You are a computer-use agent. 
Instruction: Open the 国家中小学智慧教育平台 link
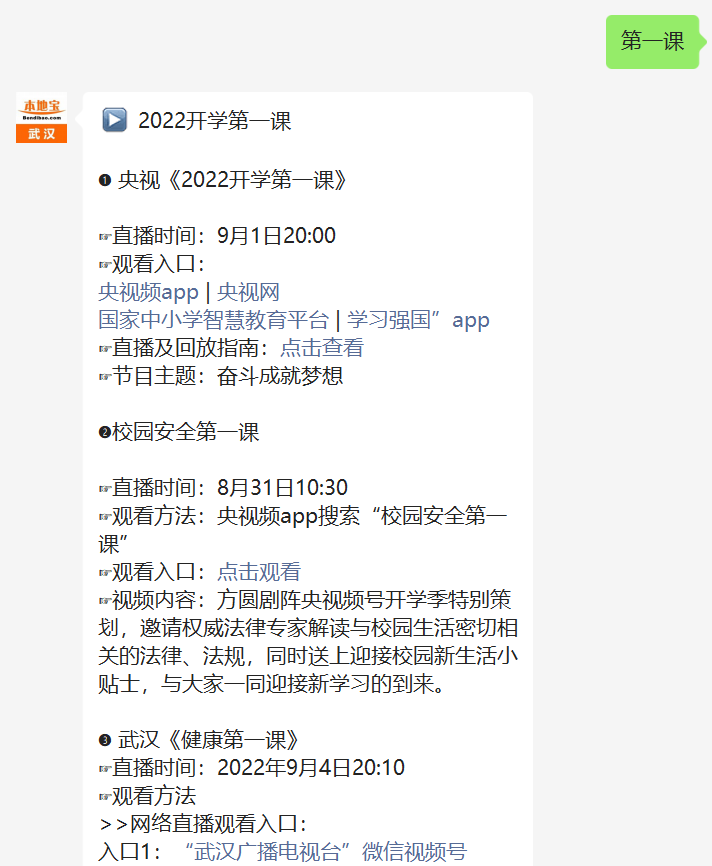(x=213, y=320)
